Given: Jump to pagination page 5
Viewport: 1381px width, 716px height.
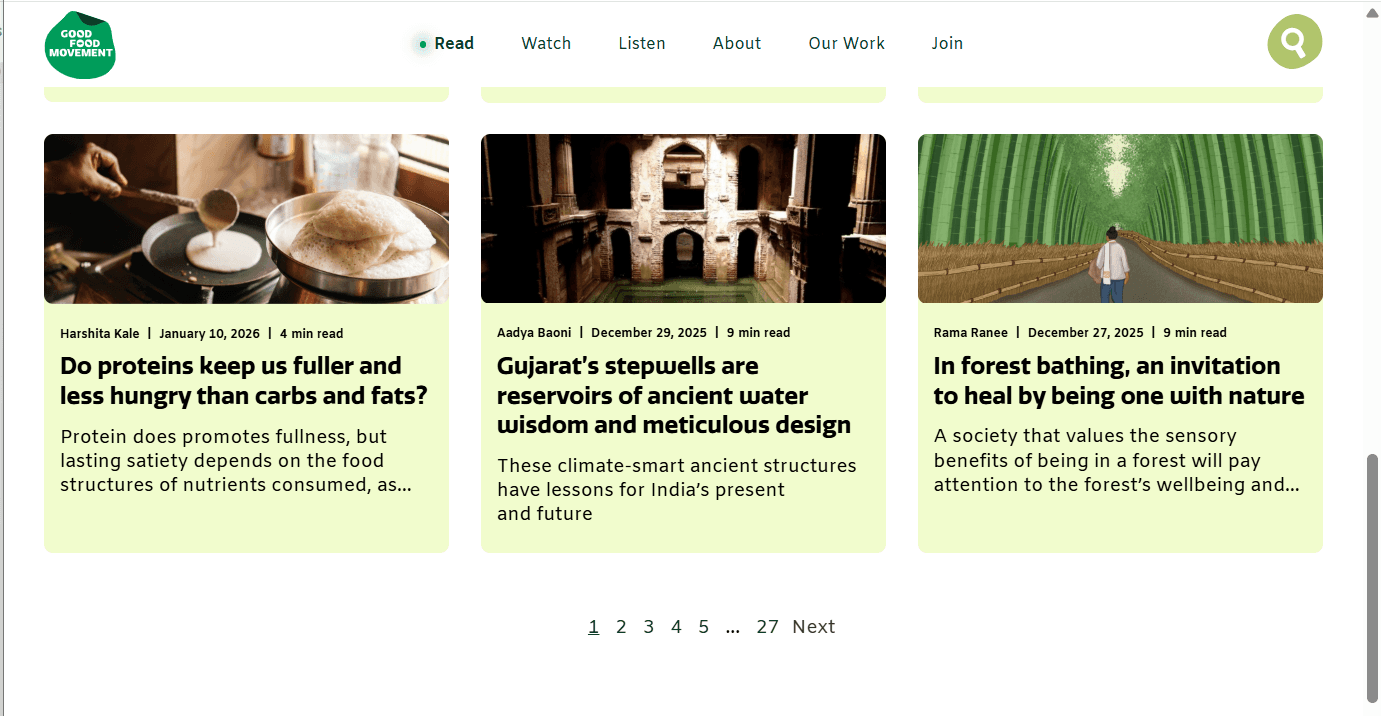Looking at the screenshot, I should tap(704, 627).
